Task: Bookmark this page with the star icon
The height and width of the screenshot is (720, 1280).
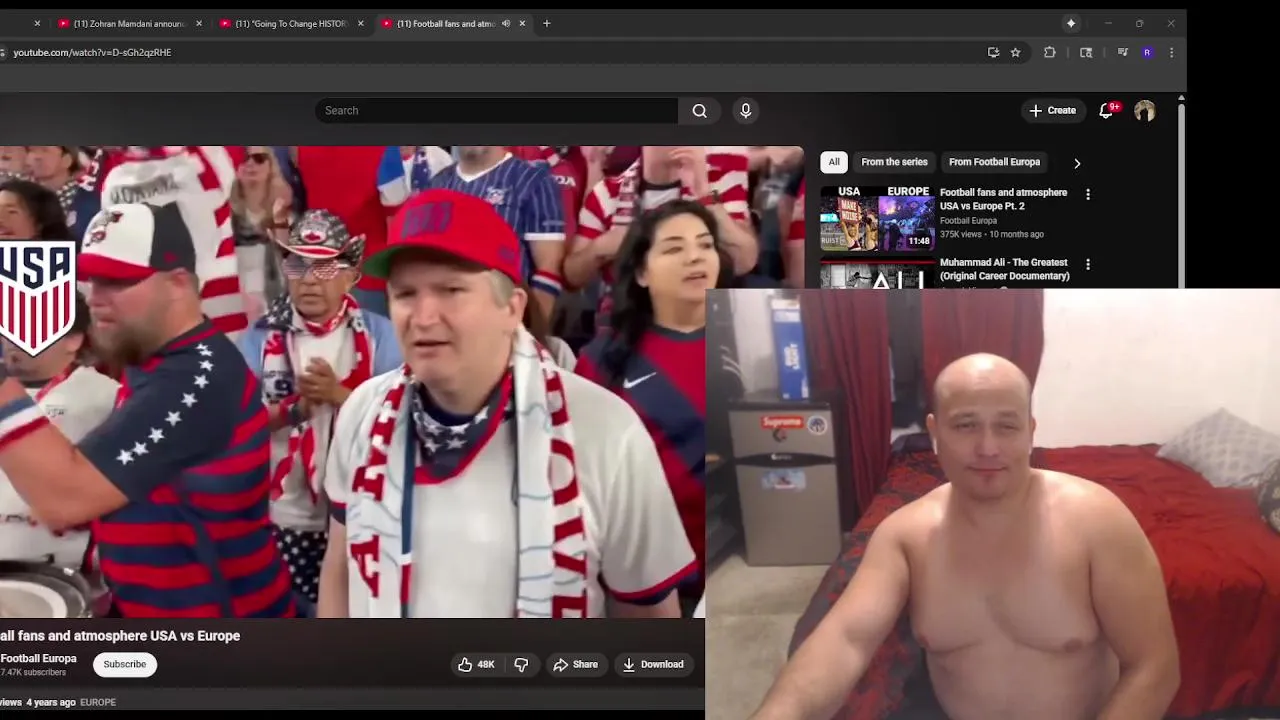Action: [x=1015, y=52]
